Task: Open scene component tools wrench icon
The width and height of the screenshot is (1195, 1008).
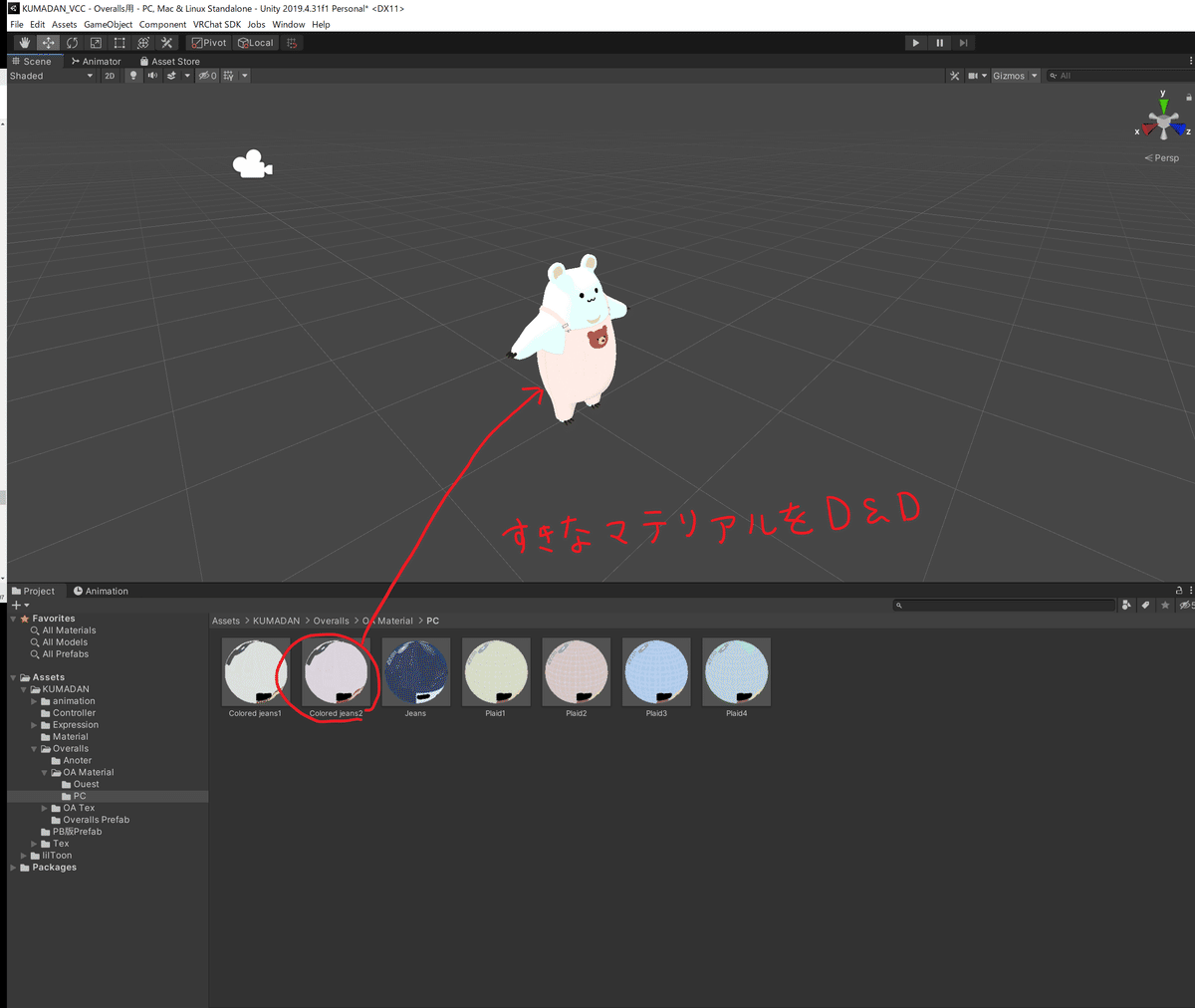Action: click(x=955, y=76)
